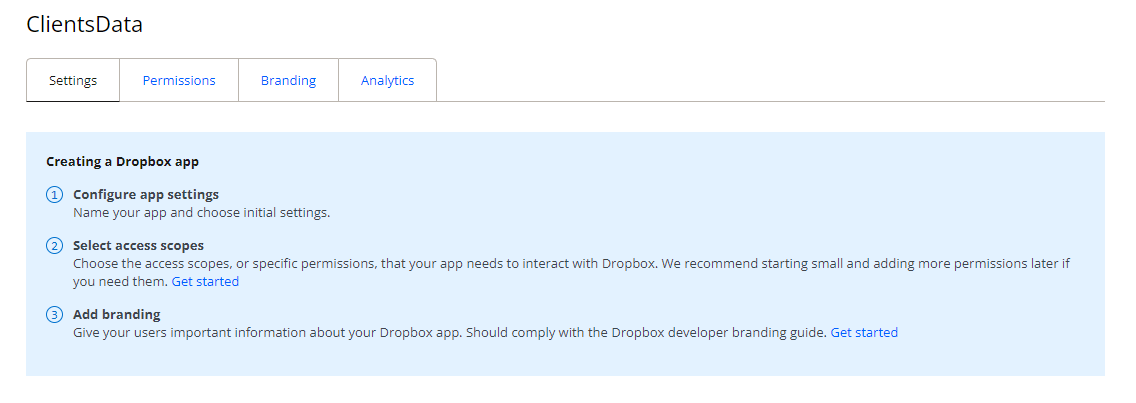Click the step 2 circled number icon
Image resolution: width=1136 pixels, height=403 pixels.
tap(55, 246)
